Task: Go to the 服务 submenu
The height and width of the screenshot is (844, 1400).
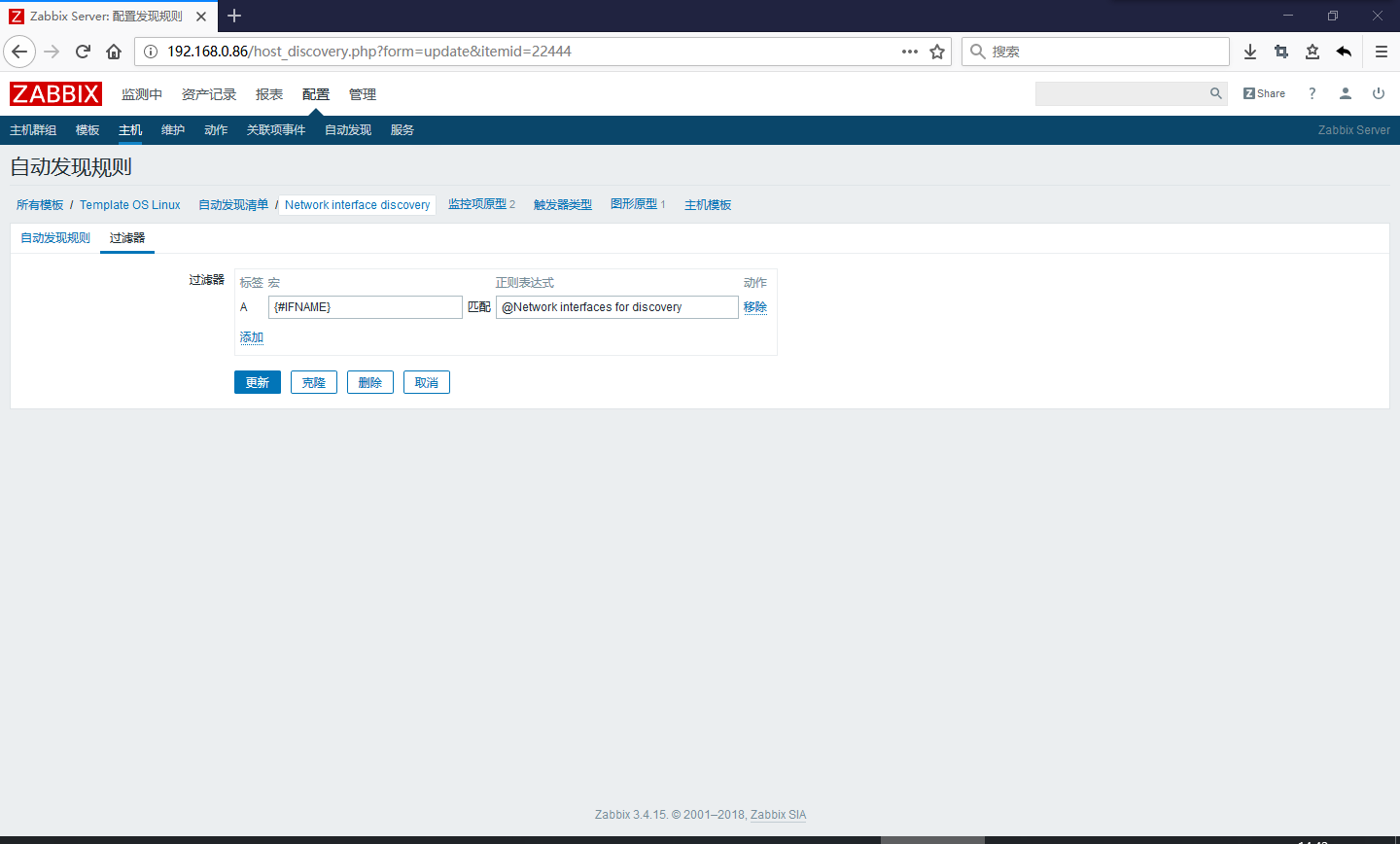Action: (x=402, y=130)
